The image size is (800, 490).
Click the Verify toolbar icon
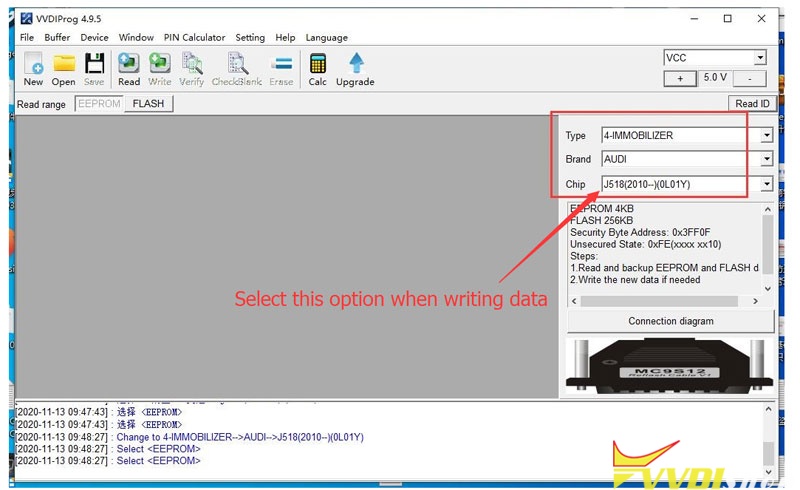[x=191, y=69]
